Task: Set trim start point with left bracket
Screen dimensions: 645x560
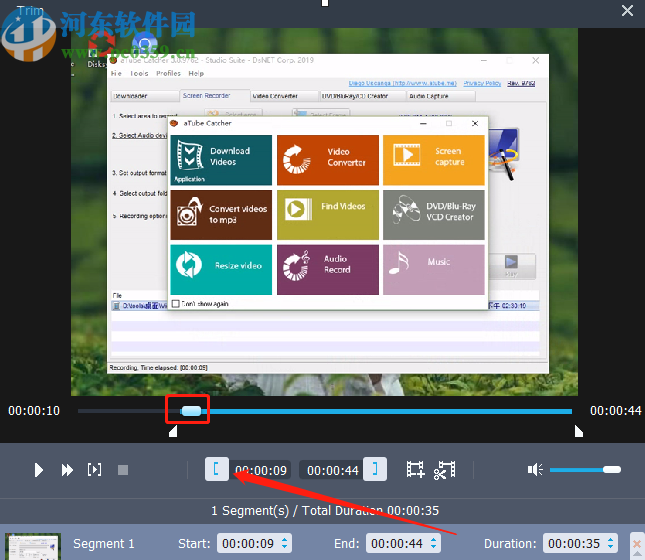Action: coord(217,469)
